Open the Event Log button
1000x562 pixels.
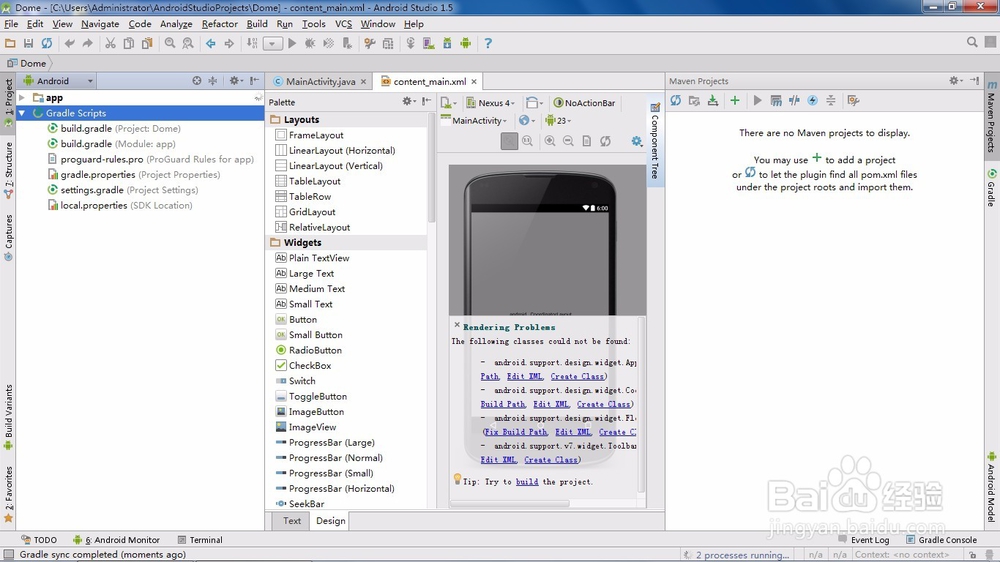tap(864, 540)
